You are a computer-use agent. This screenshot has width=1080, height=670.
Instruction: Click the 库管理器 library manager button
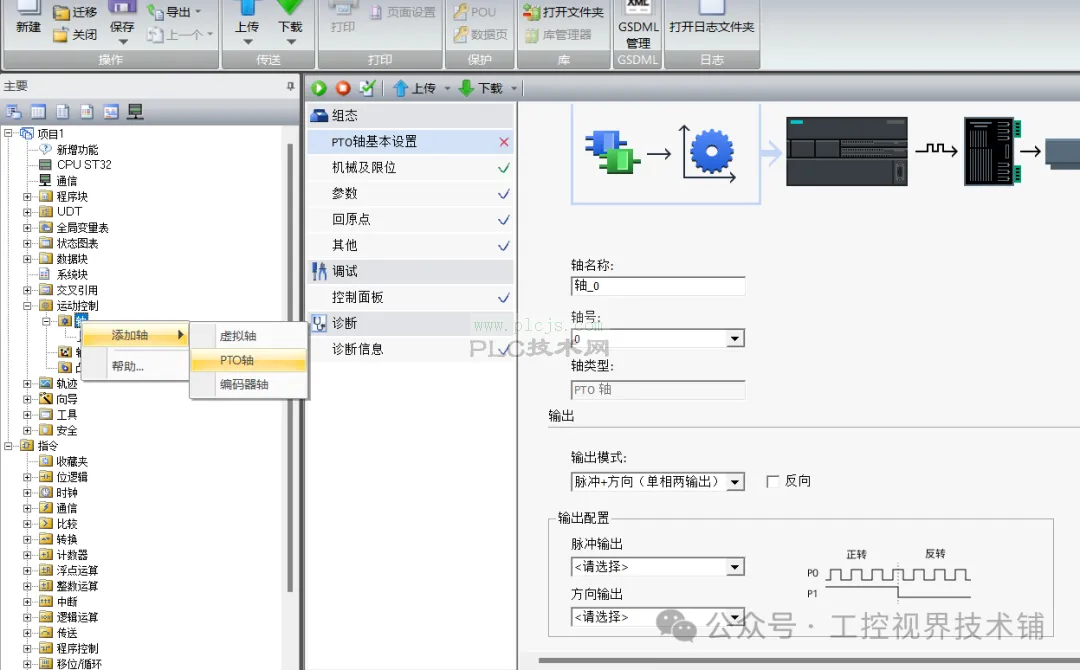558,34
